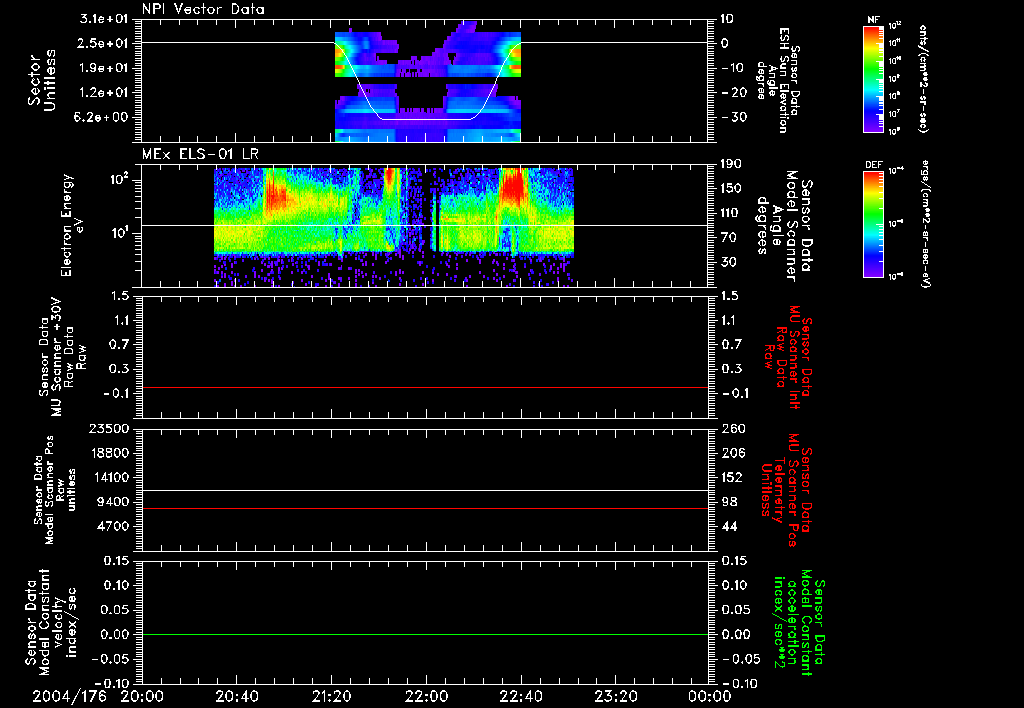Click the 'ESH Sun Elevation Angle degree' axis title
Screen dimensions: 1024x708
coord(779,80)
